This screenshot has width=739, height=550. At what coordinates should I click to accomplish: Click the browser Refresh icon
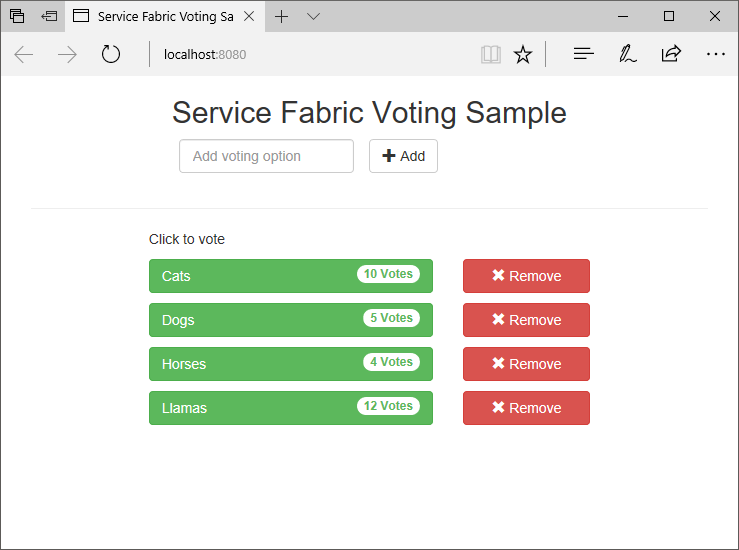(x=111, y=54)
